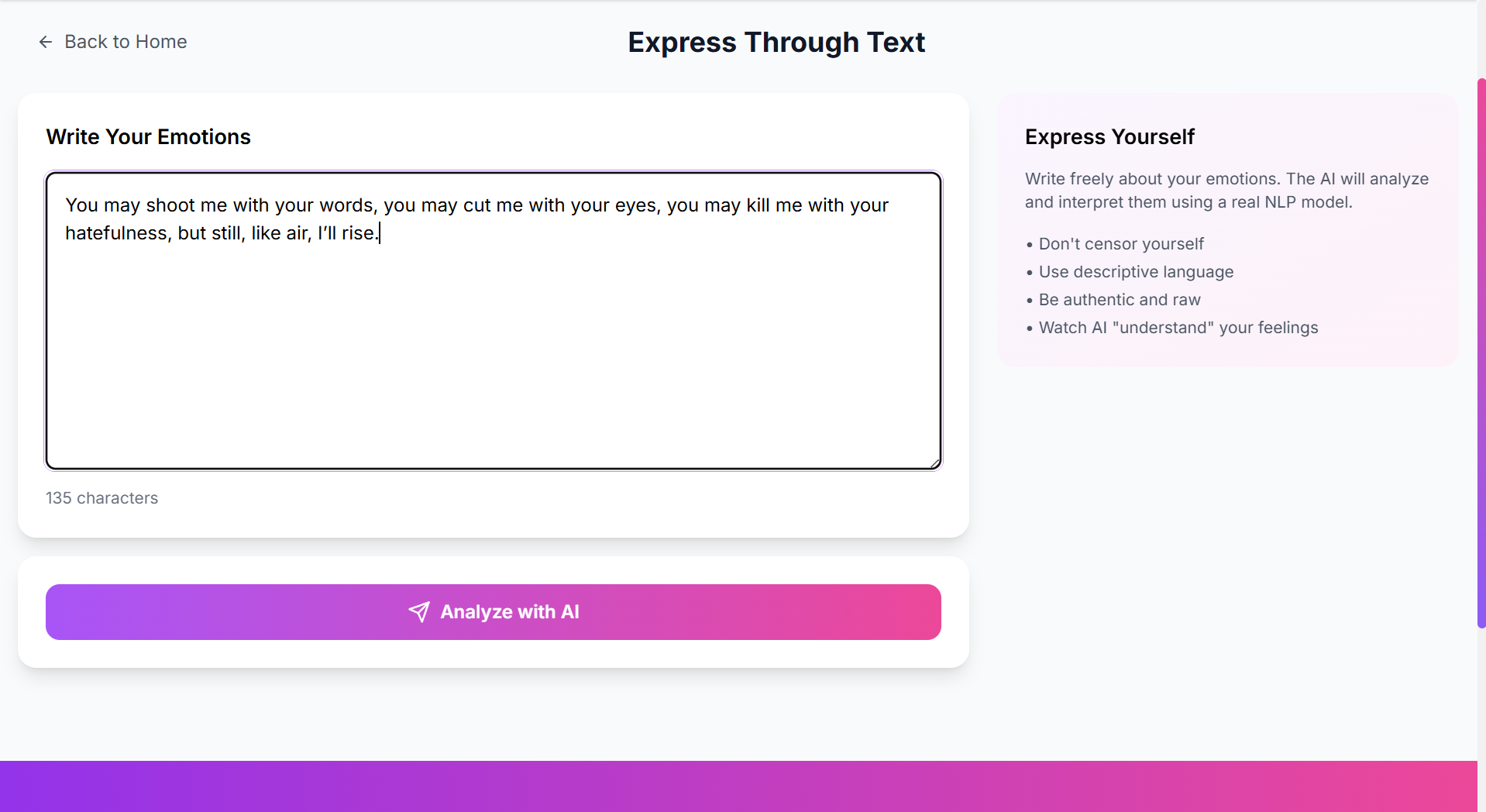Select the 135 characters counter

point(101,498)
